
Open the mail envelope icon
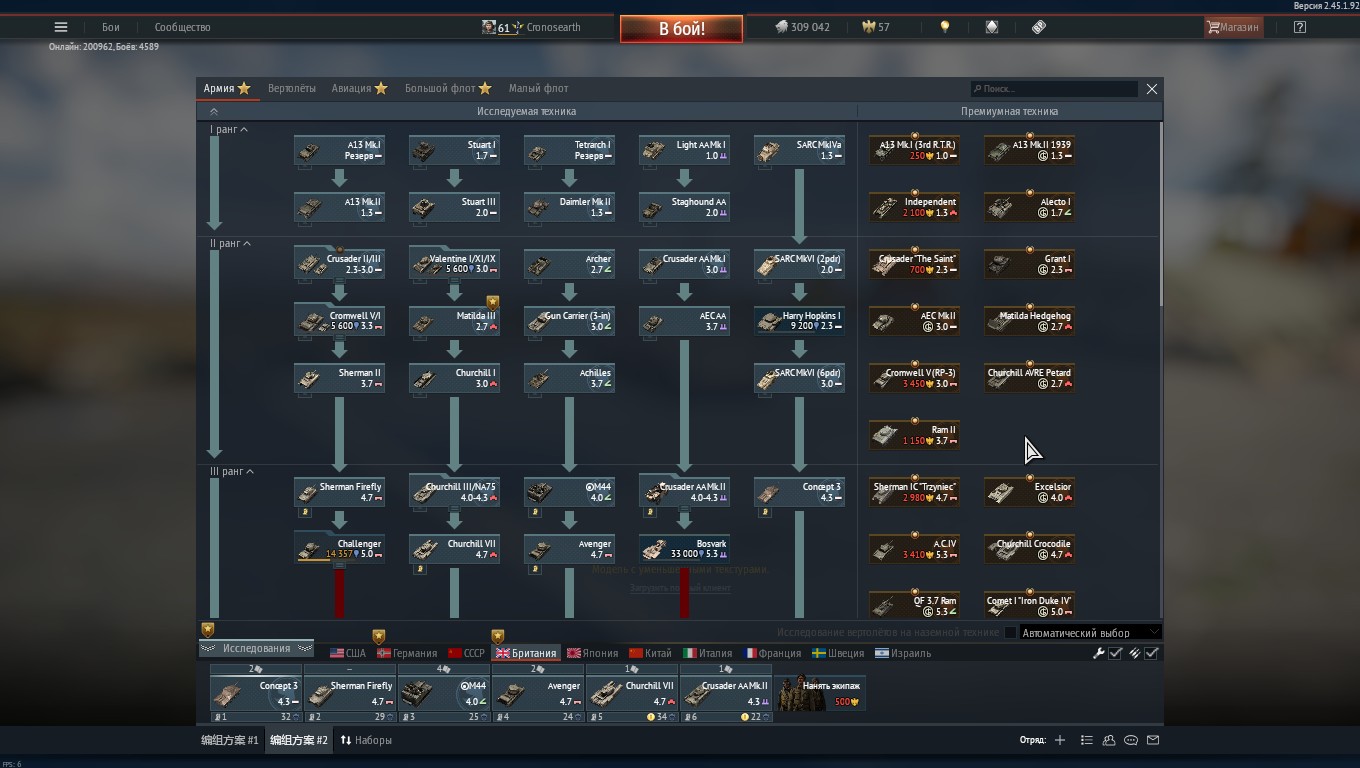1153,740
